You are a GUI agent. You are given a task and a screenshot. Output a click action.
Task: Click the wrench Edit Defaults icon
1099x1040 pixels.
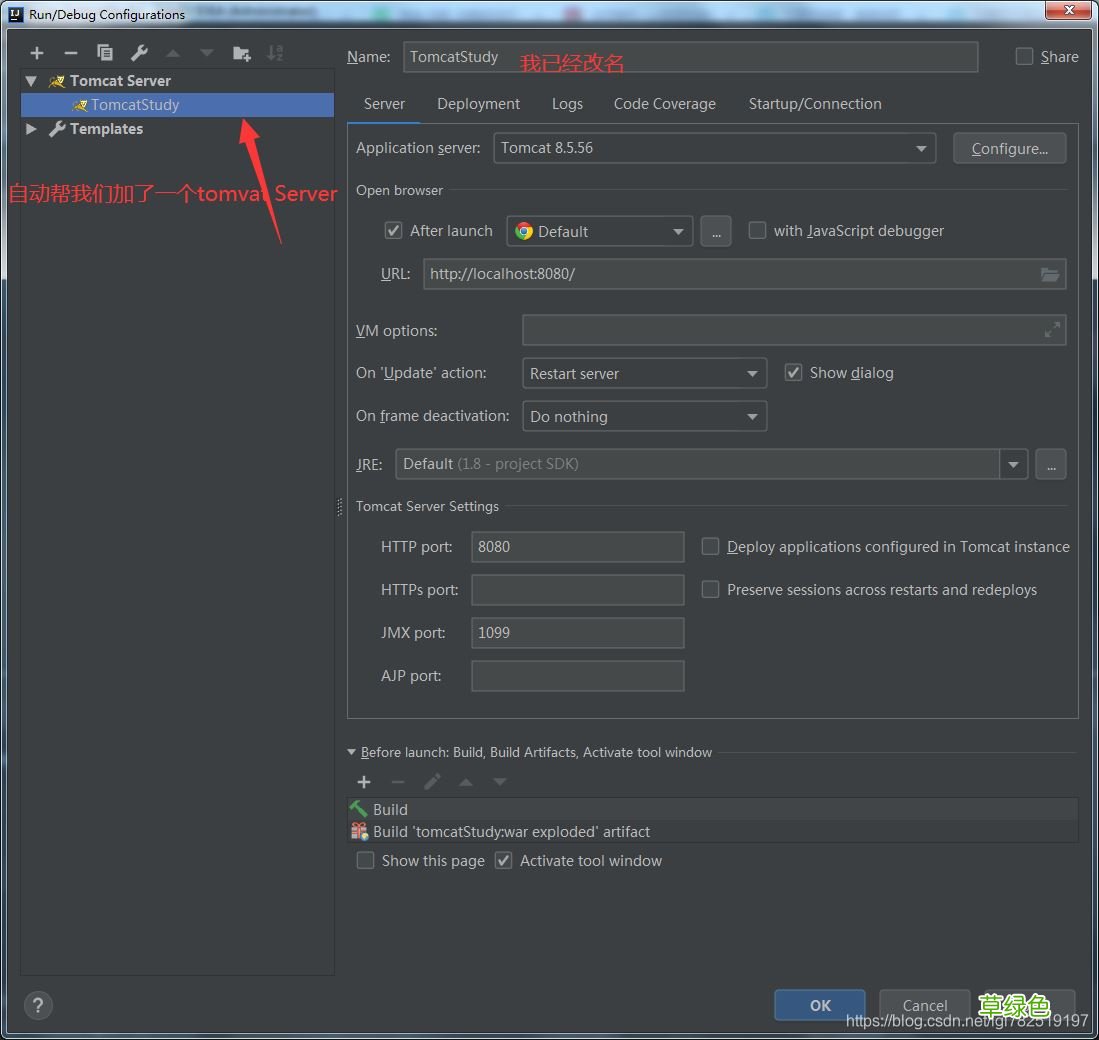pos(139,53)
